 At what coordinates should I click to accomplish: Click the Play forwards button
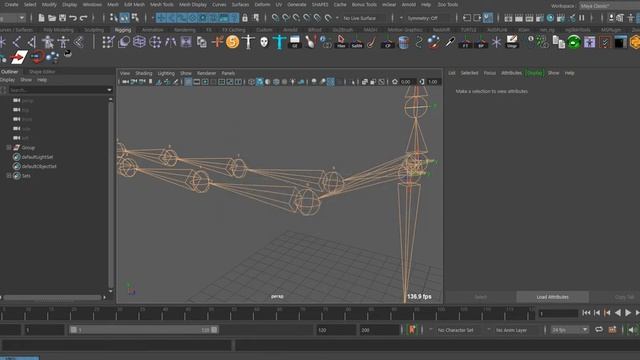point(628,313)
